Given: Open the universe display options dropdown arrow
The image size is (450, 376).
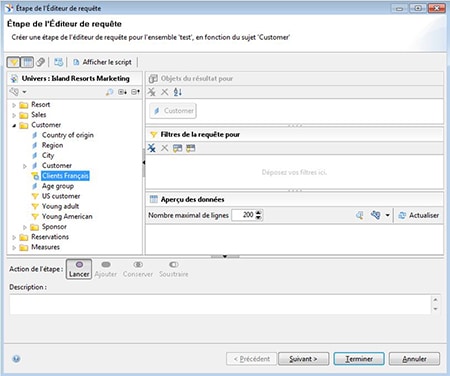Looking at the screenshot, I should click(24, 92).
